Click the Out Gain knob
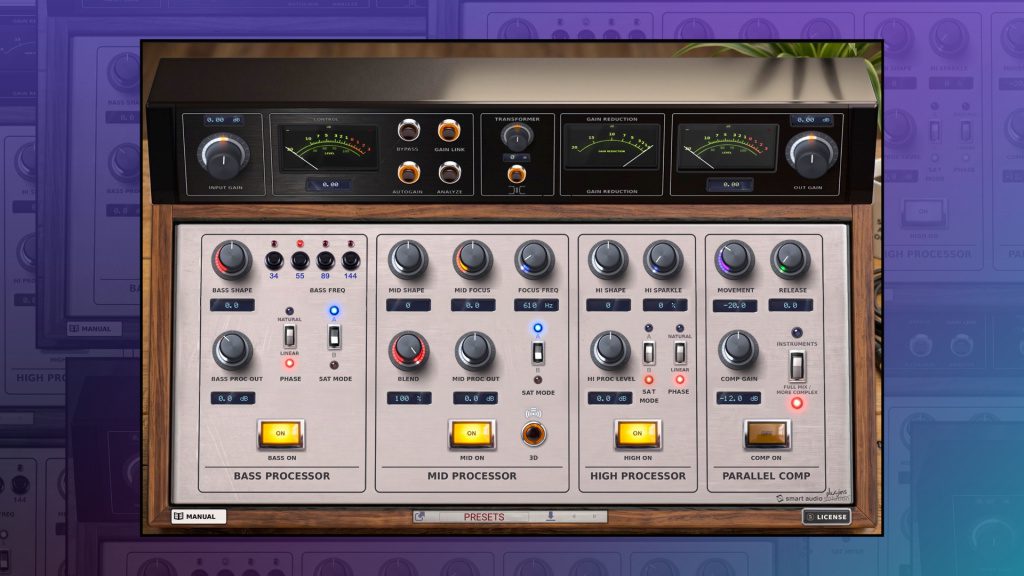This screenshot has width=1024, height=576. click(x=810, y=155)
